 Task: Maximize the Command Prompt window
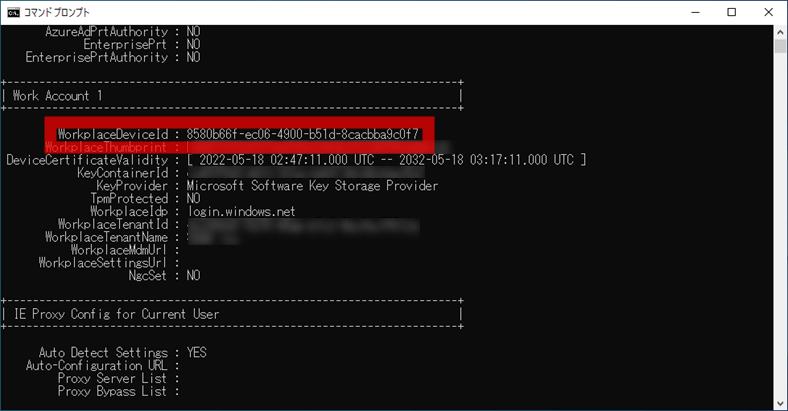tap(731, 12)
